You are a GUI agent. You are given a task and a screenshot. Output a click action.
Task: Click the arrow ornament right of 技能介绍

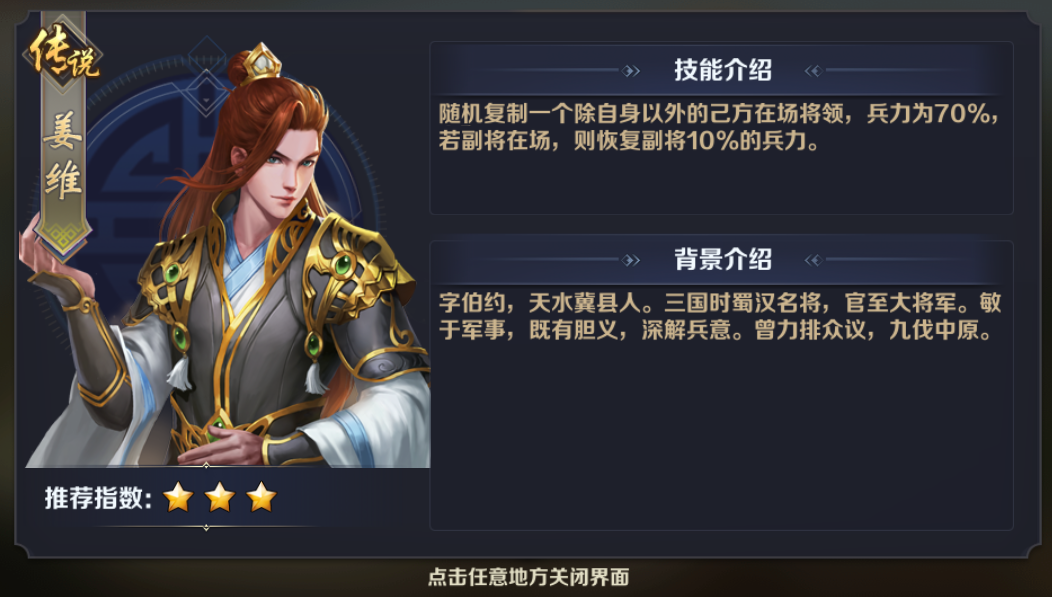[814, 70]
